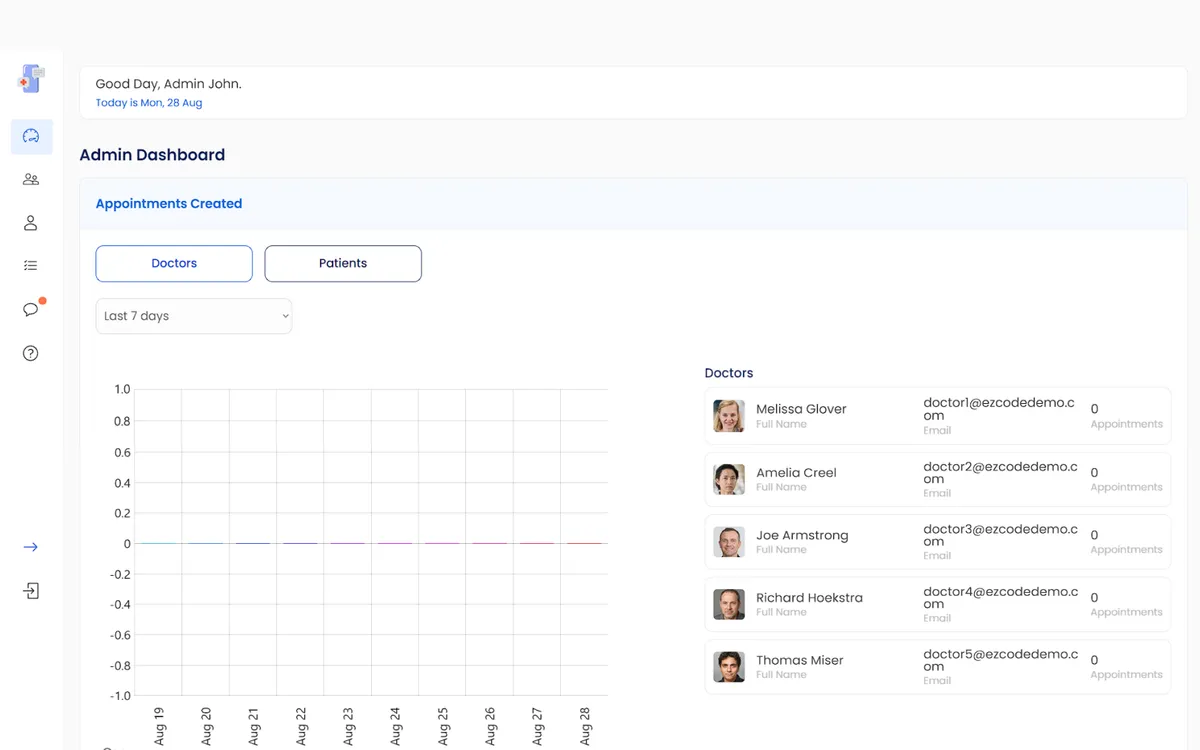This screenshot has width=1200, height=750.
Task: Select the Thomas Miser name text
Action: [x=800, y=660]
